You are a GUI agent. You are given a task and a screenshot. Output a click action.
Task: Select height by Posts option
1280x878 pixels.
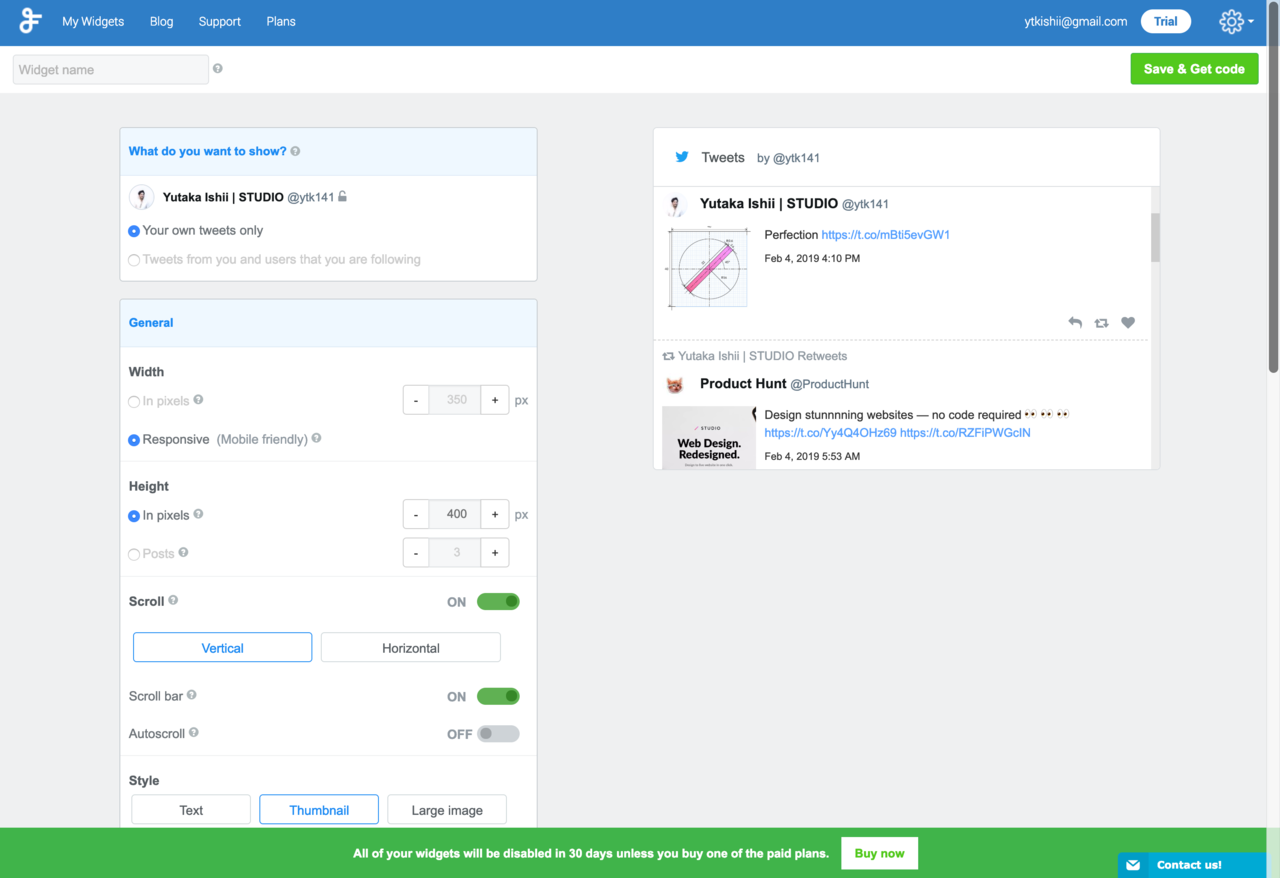pos(134,554)
